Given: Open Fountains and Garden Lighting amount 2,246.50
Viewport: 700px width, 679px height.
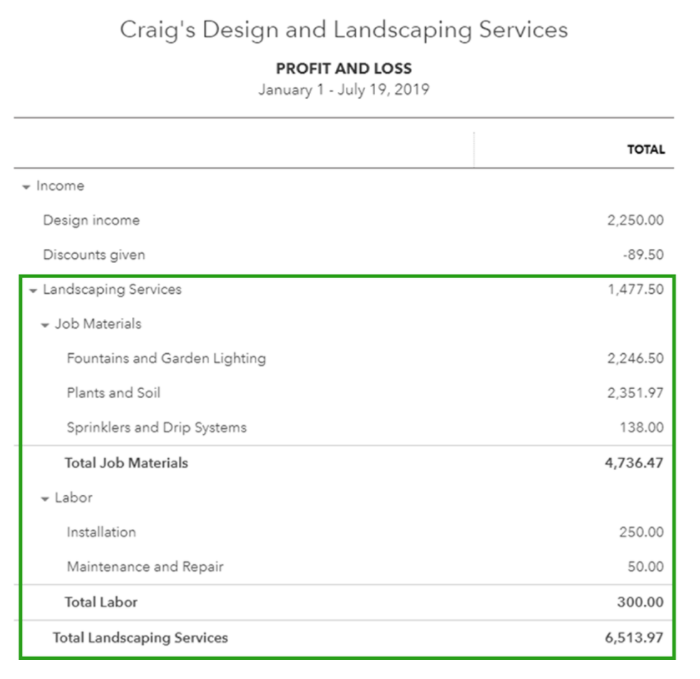Looking at the screenshot, I should point(635,358).
